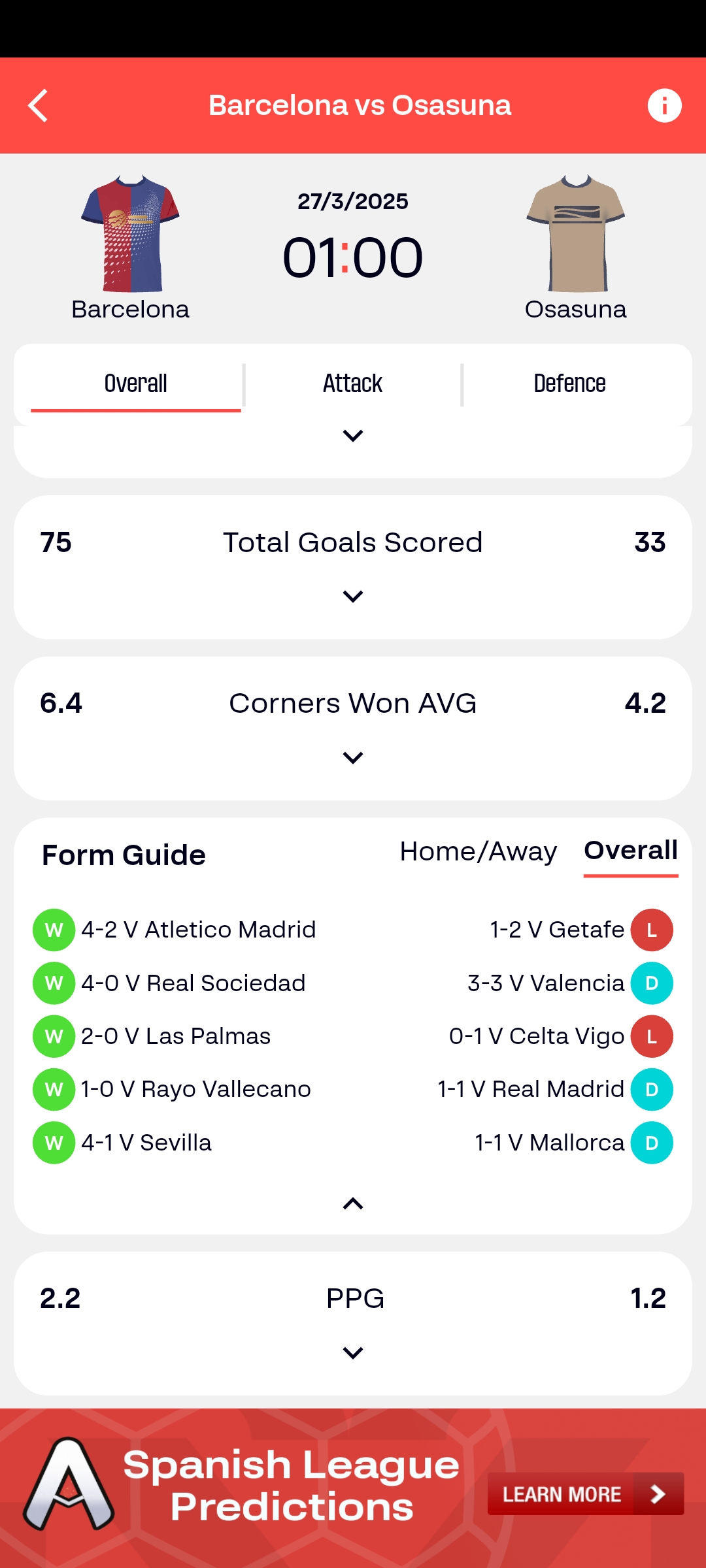Open the match info icon
Viewport: 706px width, 1568px height.
(x=664, y=106)
